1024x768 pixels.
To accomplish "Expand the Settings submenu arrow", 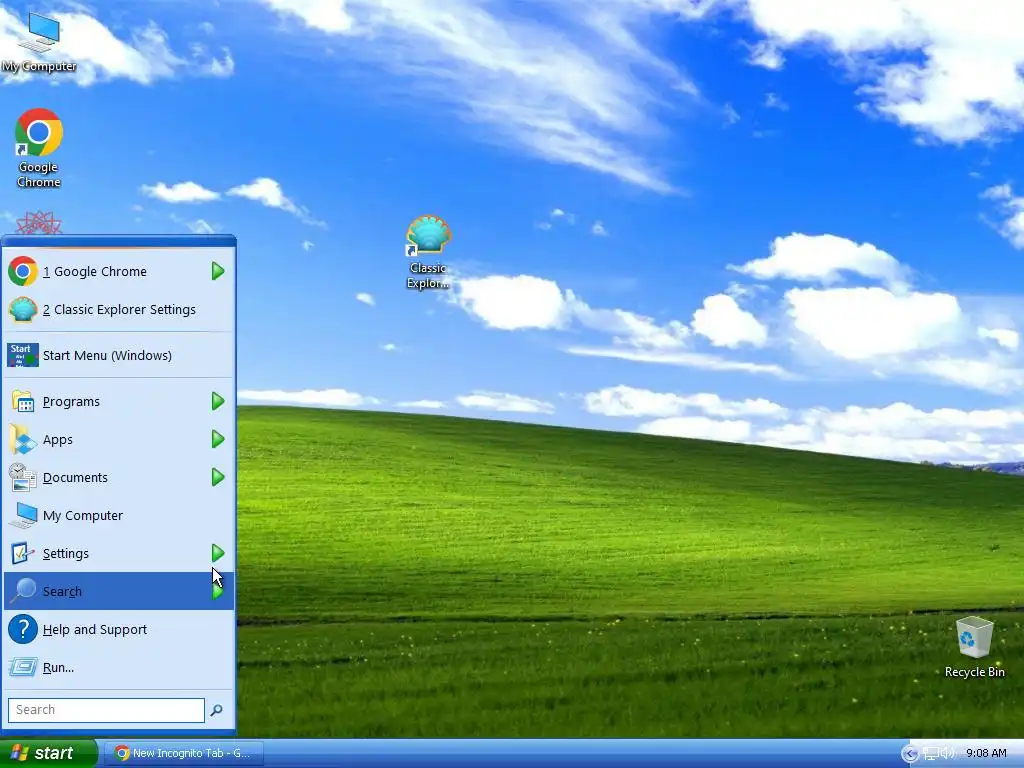I will tap(218, 553).
